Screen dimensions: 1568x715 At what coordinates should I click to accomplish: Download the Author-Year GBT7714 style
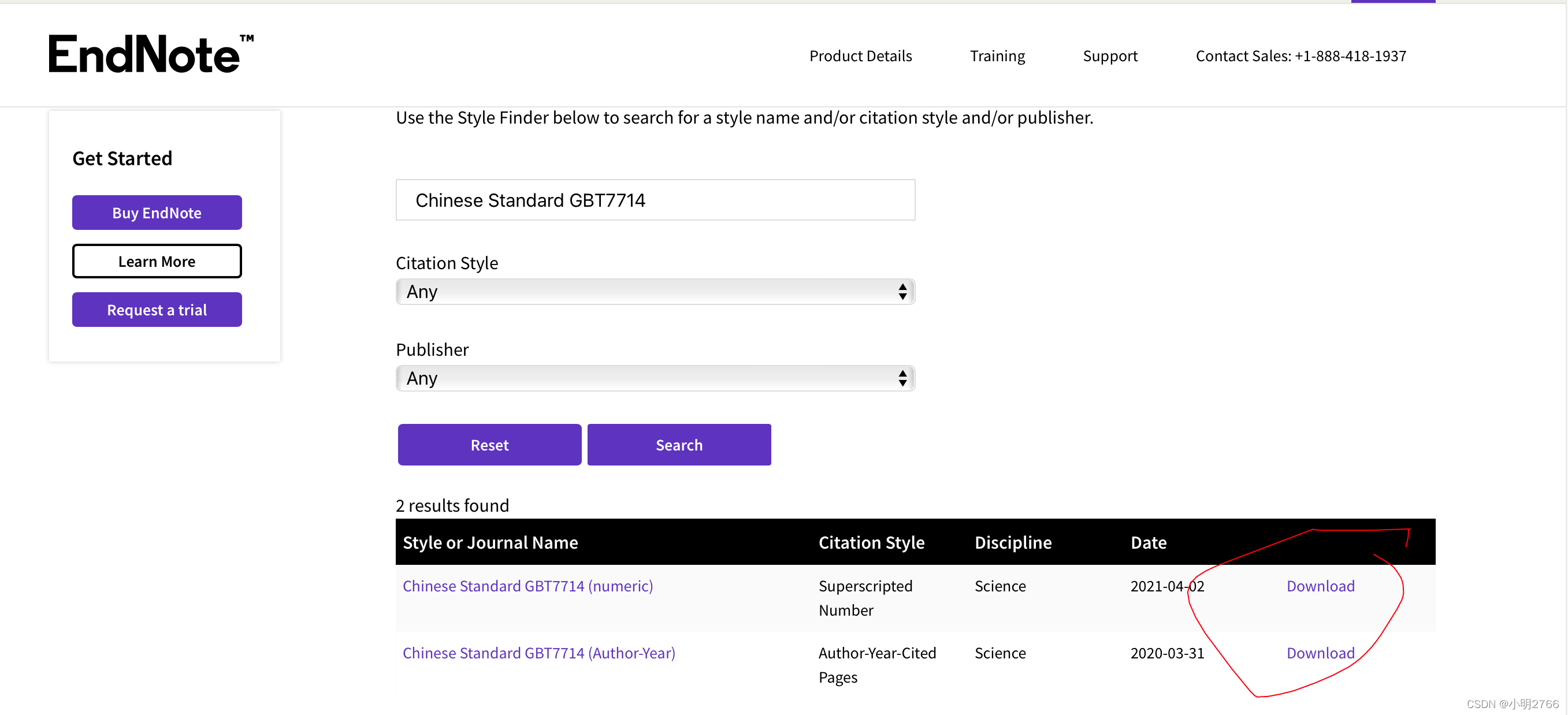click(1320, 653)
